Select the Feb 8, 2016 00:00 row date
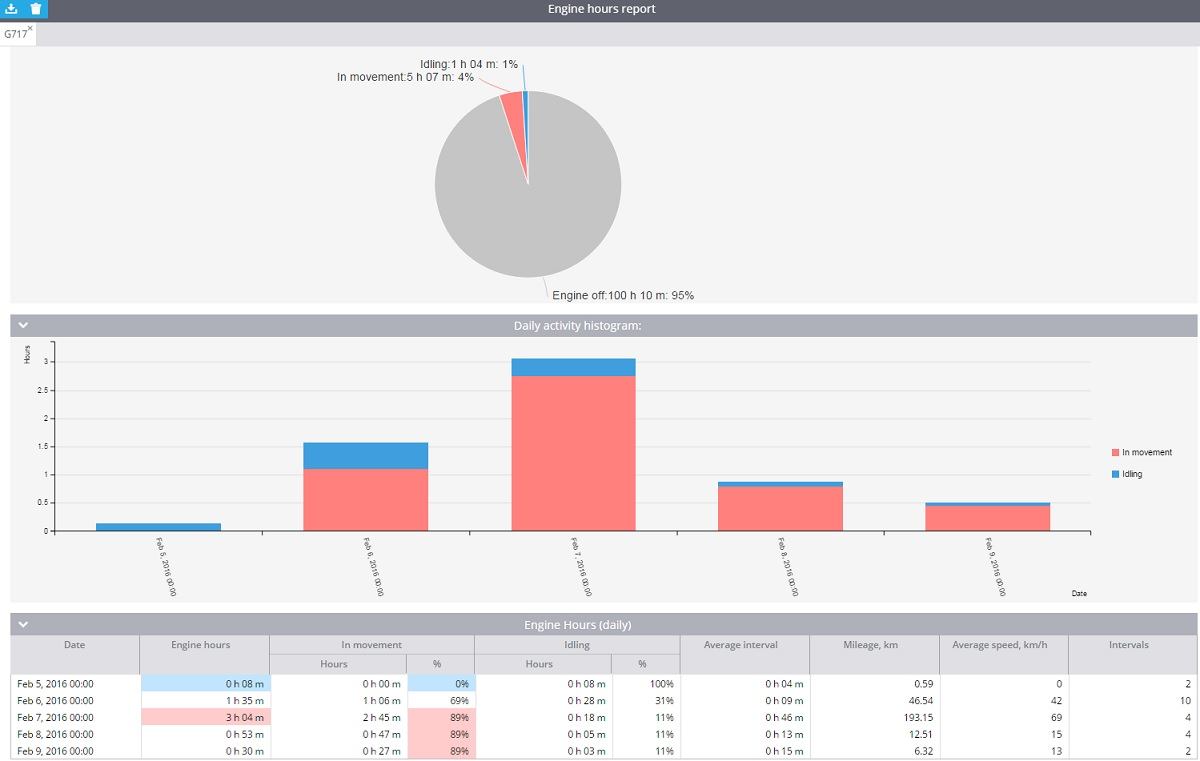Image resolution: width=1200 pixels, height=761 pixels. tap(55, 734)
